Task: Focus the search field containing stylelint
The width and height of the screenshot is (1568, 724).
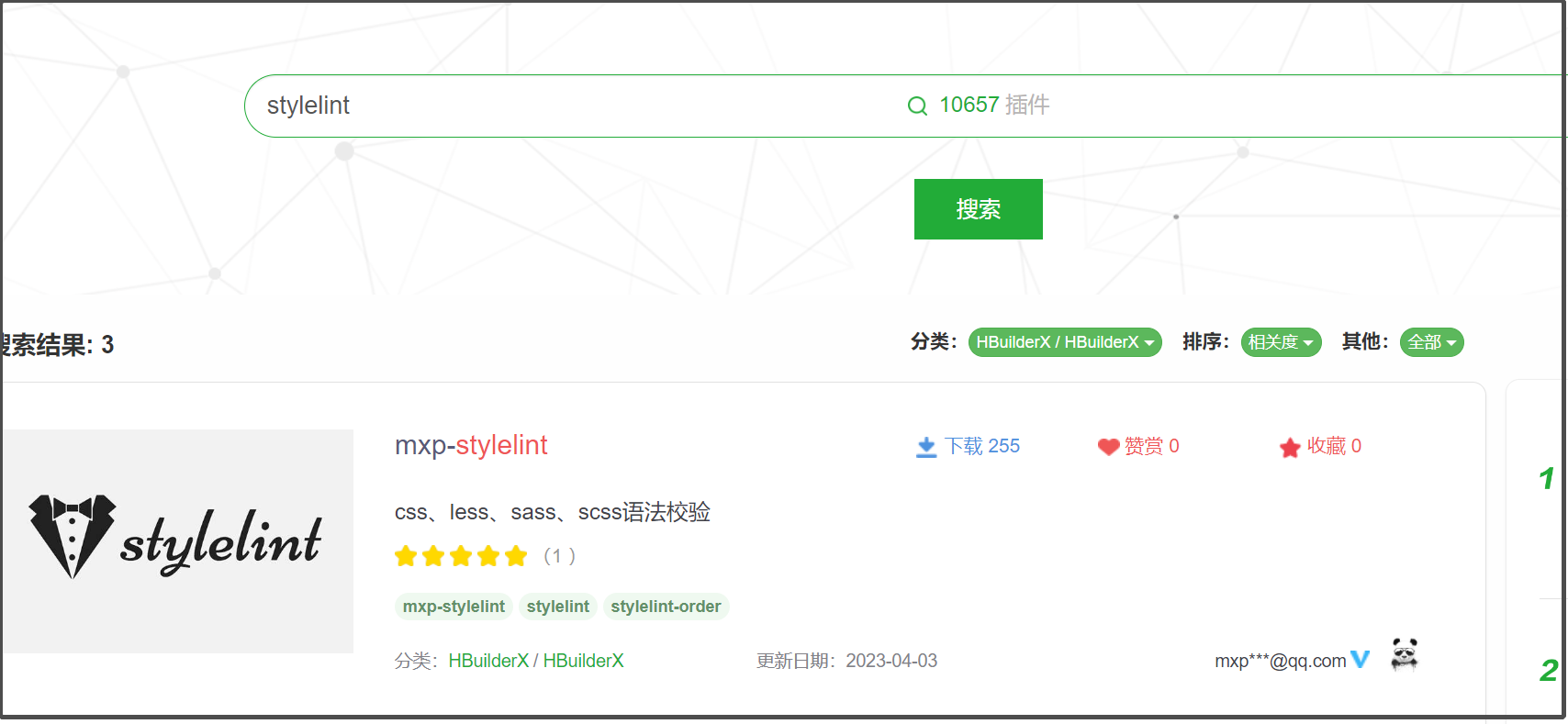Action: (x=551, y=106)
